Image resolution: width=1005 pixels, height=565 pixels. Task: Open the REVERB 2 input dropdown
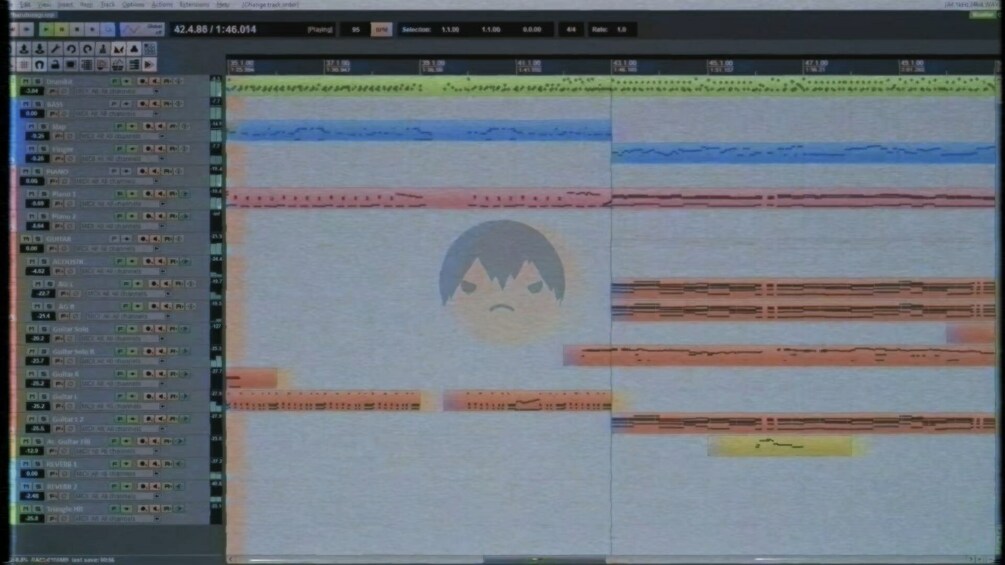click(117, 496)
